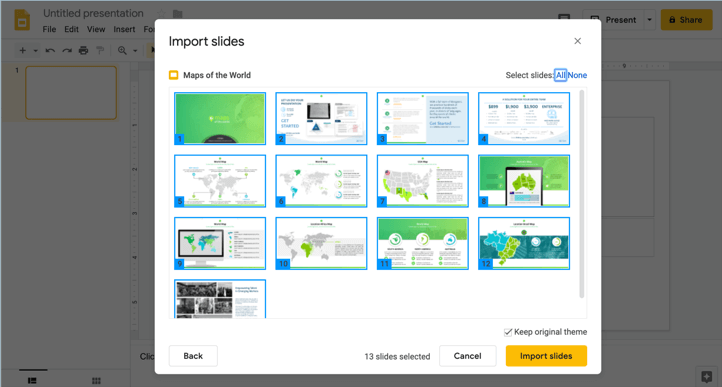Image resolution: width=722 pixels, height=387 pixels.
Task: Open filmstrip view icon at bottom left
Action: point(32,381)
